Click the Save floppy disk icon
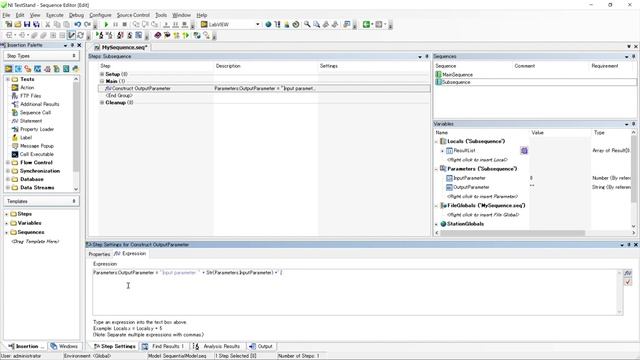Screen dimensions: 640x360 [x=27, y=24]
